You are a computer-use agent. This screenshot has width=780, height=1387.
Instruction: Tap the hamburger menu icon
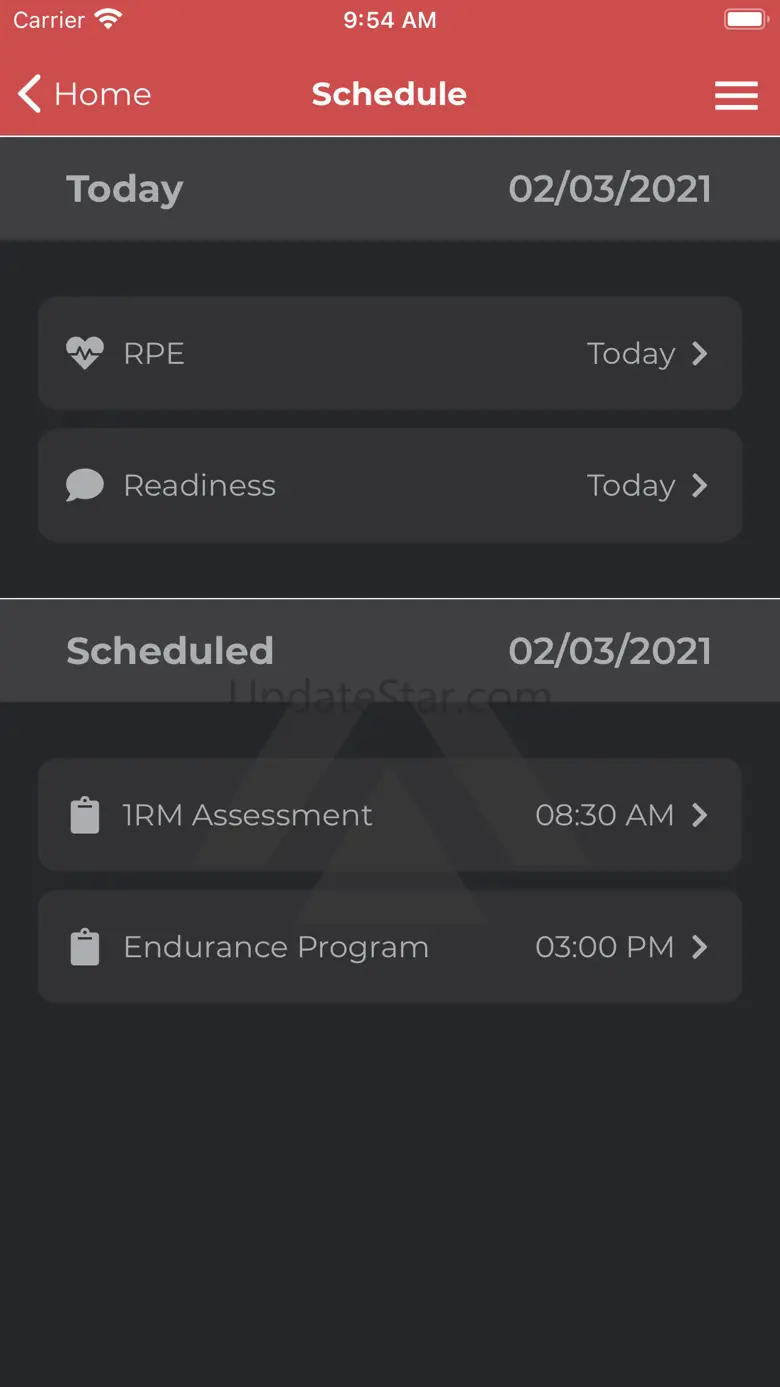[x=736, y=95]
